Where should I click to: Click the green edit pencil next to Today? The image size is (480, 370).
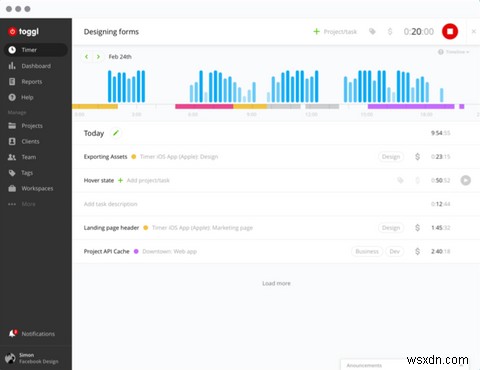tap(116, 133)
